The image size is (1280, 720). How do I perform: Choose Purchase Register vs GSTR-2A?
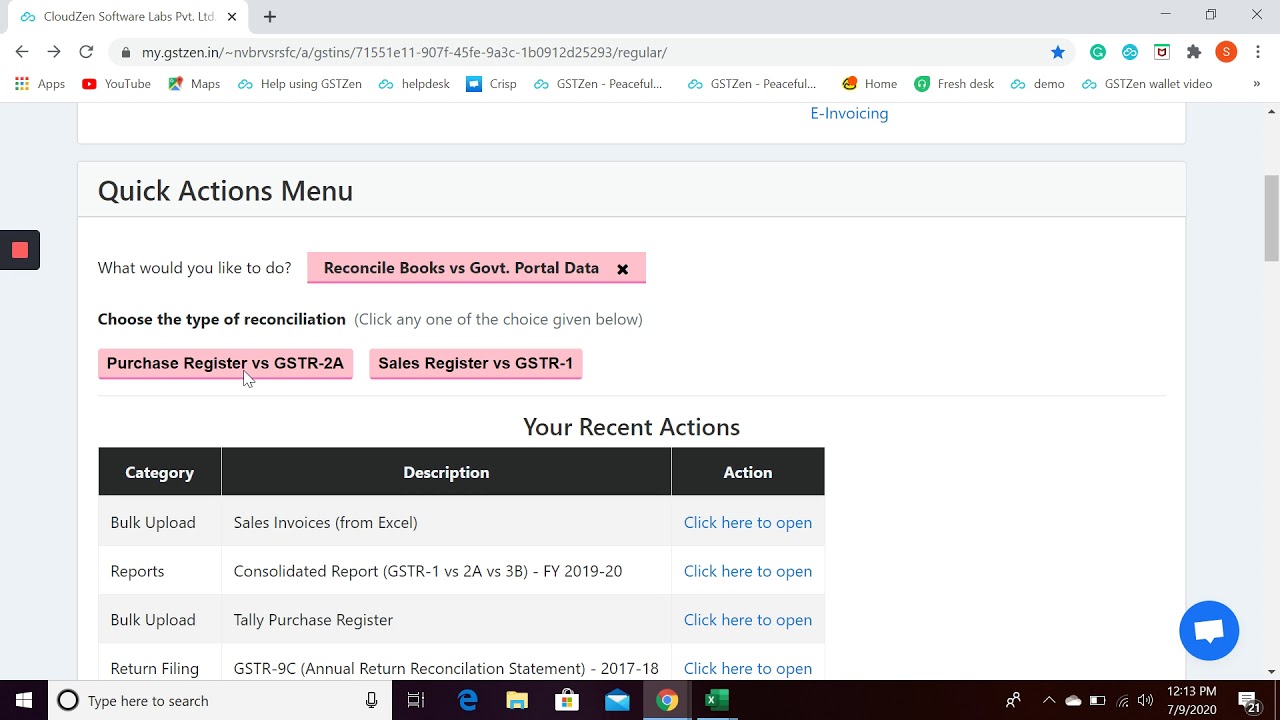[225, 363]
